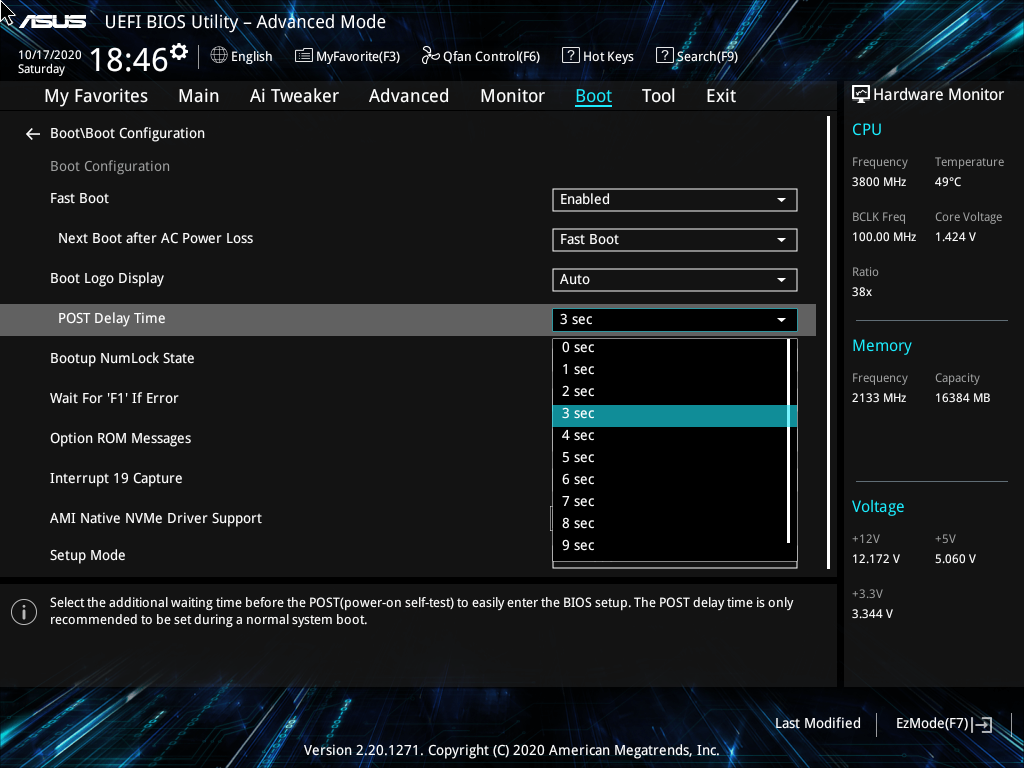Image resolution: width=1024 pixels, height=768 pixels.
Task: Select the POST Delay Time row
Action: [x=408, y=319]
